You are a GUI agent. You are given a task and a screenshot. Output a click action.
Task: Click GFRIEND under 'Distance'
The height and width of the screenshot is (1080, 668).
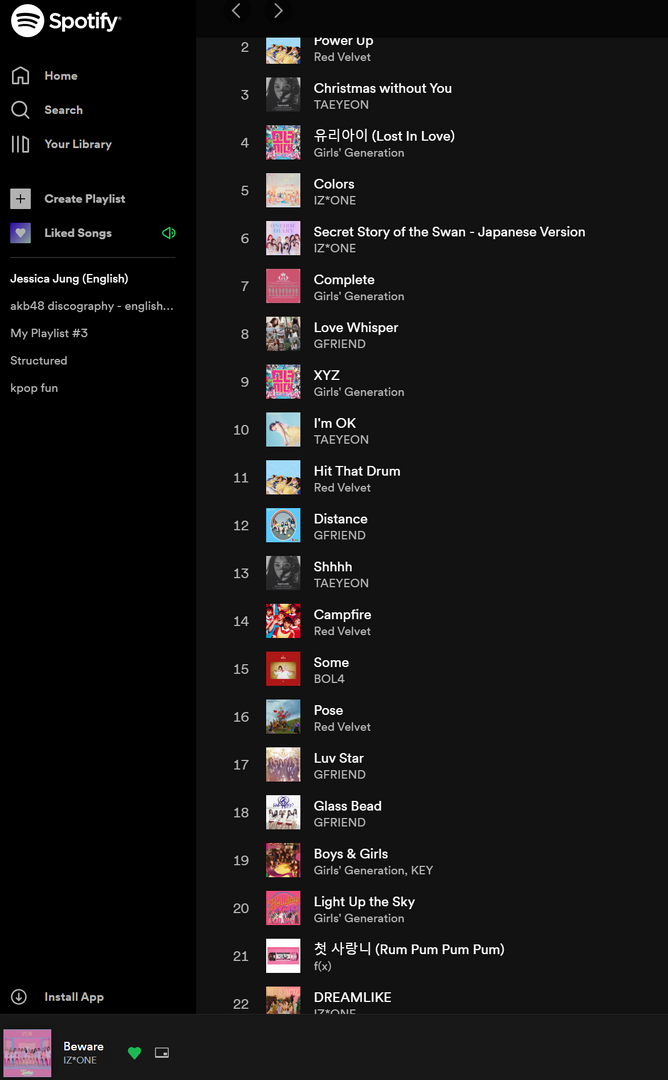point(340,535)
